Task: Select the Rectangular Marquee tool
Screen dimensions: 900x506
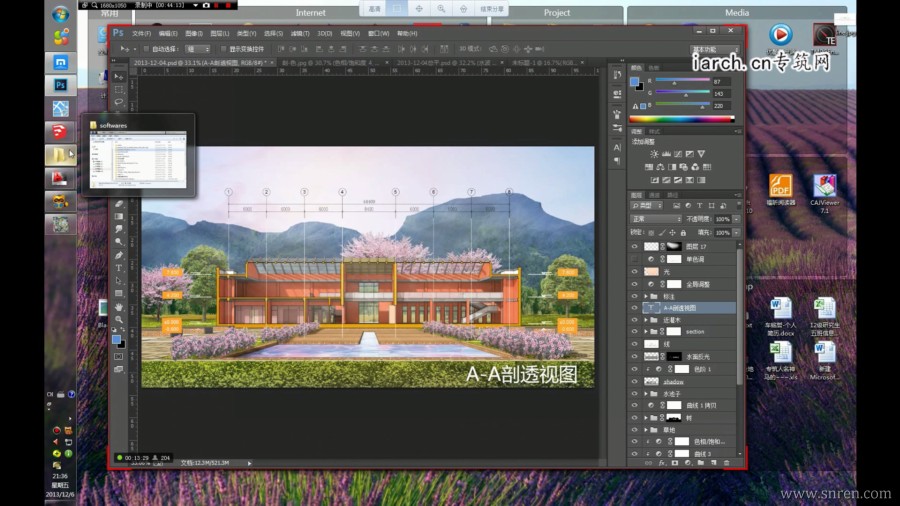Action: tap(119, 89)
